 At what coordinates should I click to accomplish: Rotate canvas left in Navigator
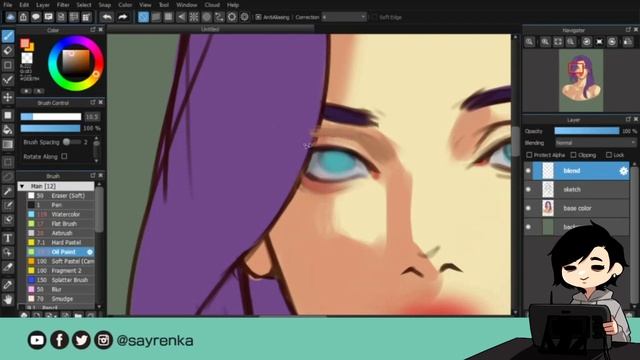point(587,42)
